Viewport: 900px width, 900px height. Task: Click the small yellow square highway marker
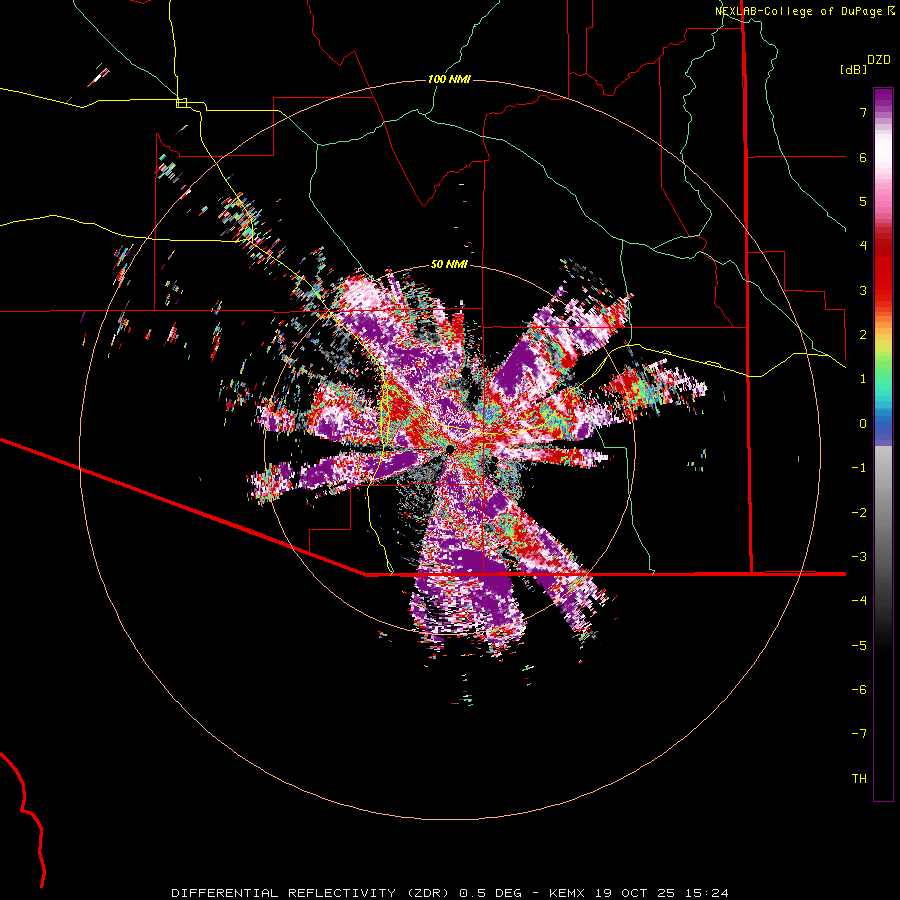(181, 103)
